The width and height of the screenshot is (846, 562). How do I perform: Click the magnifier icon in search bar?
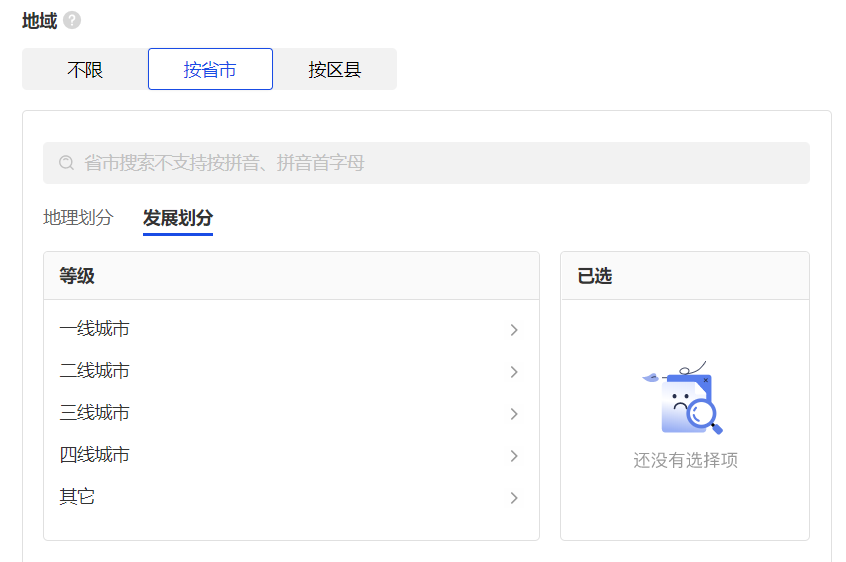66,162
